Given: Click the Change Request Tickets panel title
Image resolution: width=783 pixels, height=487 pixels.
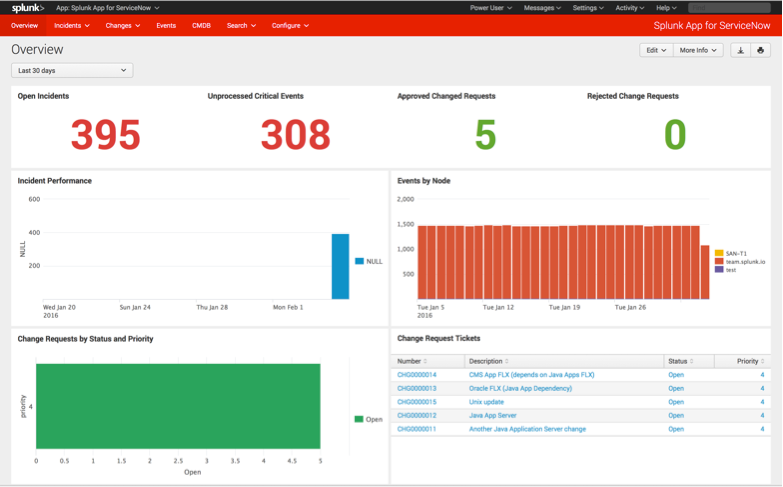Looking at the screenshot, I should (438, 338).
